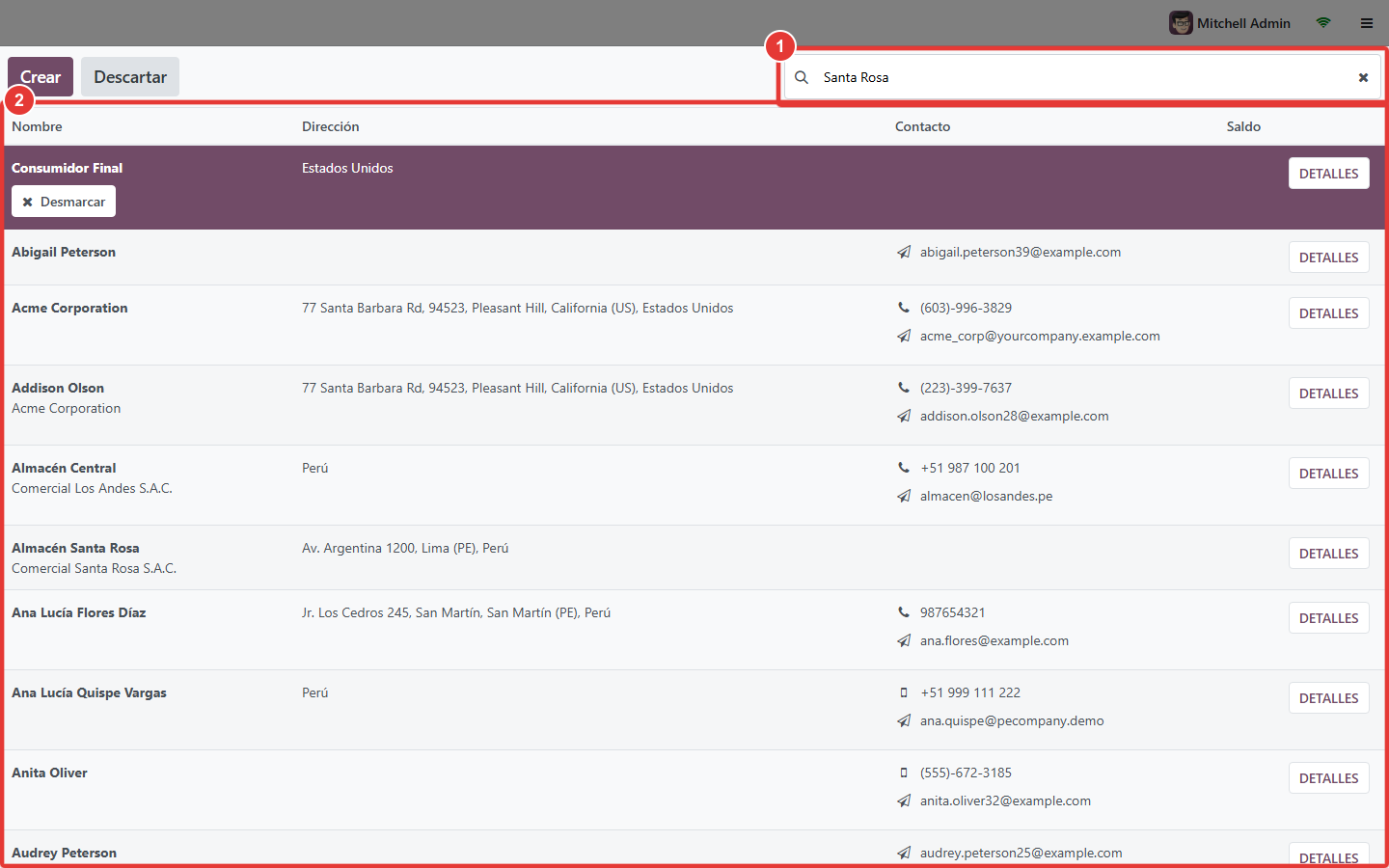Viewport: 1389px width, 868px height.
Task: Click Anita Oliver mobile phone icon
Action: coord(904,773)
